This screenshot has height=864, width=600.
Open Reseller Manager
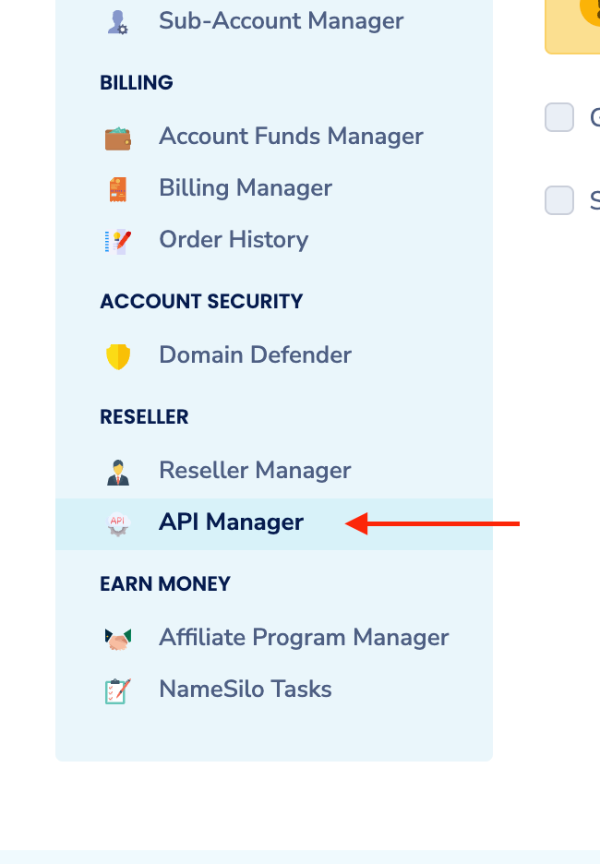pos(255,471)
